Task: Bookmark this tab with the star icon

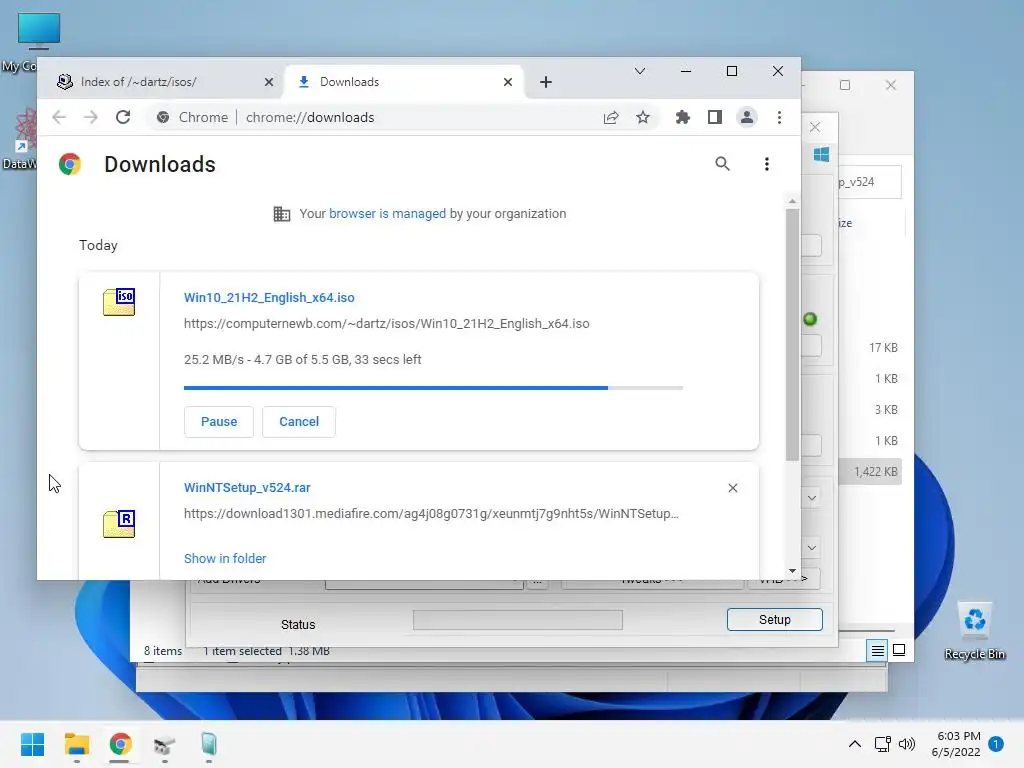Action: tap(643, 118)
